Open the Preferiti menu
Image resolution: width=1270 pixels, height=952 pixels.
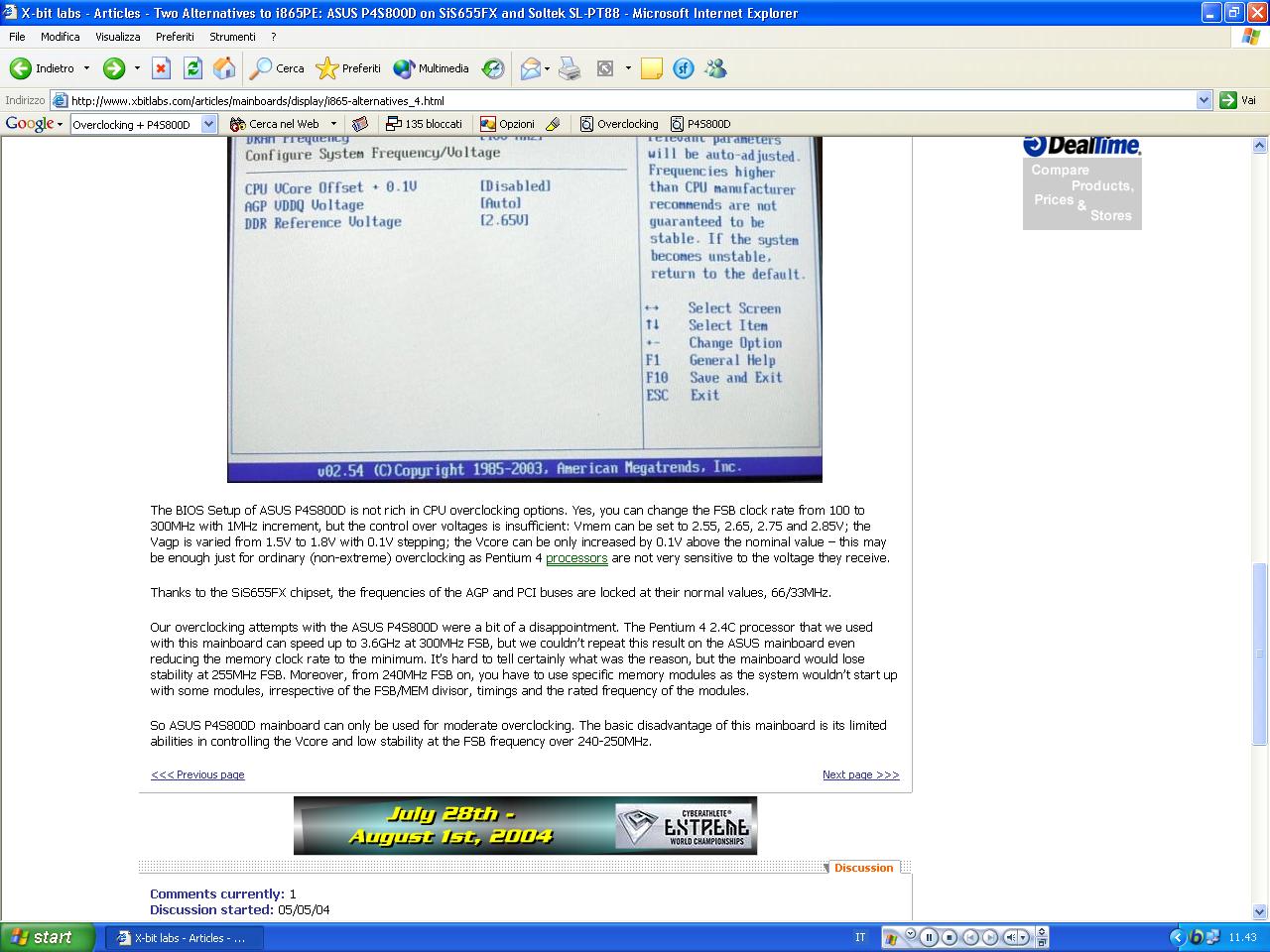point(175,37)
